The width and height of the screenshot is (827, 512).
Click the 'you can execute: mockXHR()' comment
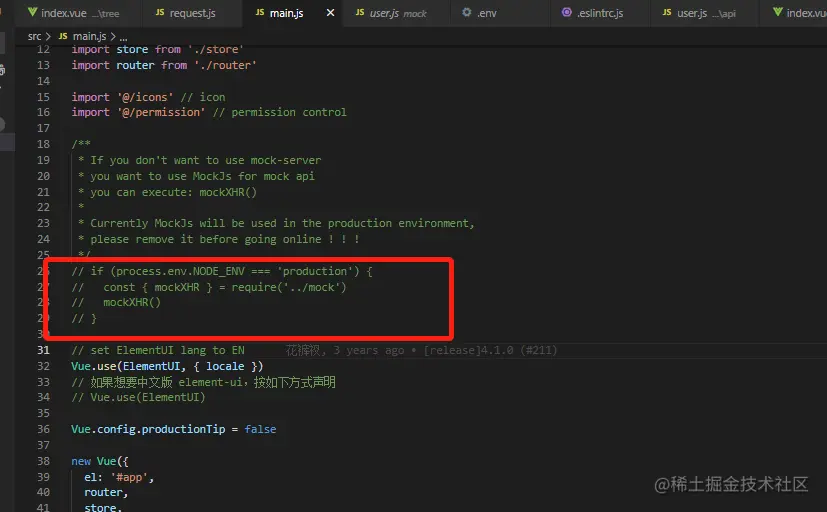(x=174, y=192)
